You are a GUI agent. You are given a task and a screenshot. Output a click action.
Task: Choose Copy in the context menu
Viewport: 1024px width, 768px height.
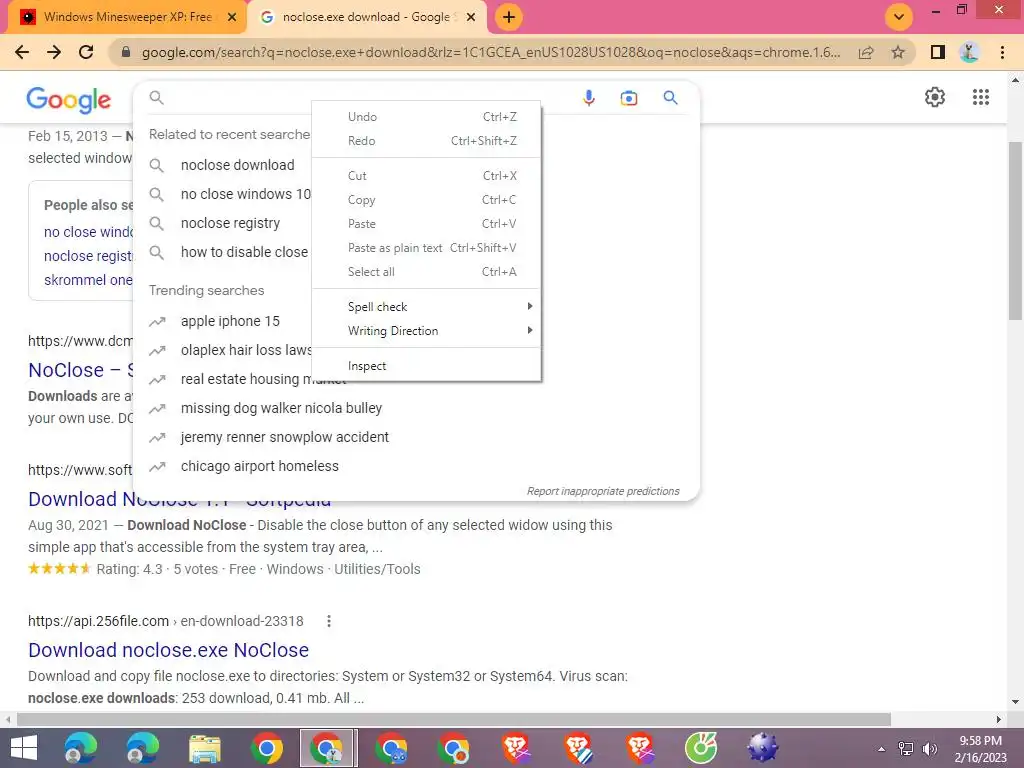click(426, 200)
